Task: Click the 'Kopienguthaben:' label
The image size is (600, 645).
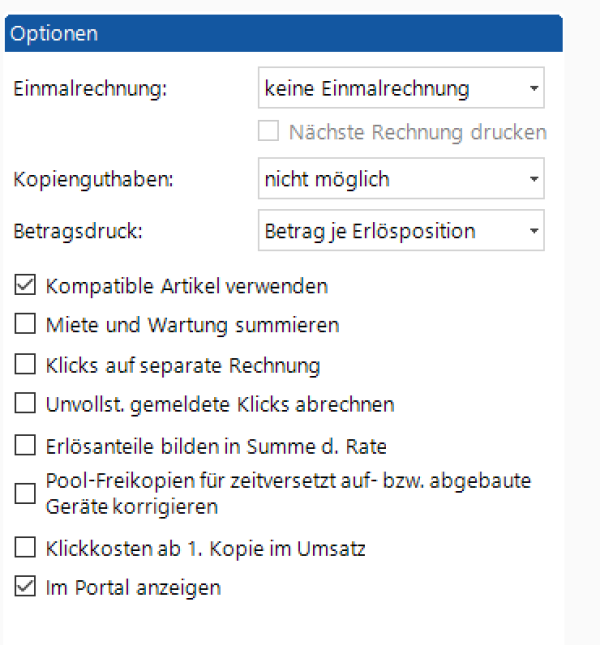Action: [x=93, y=179]
